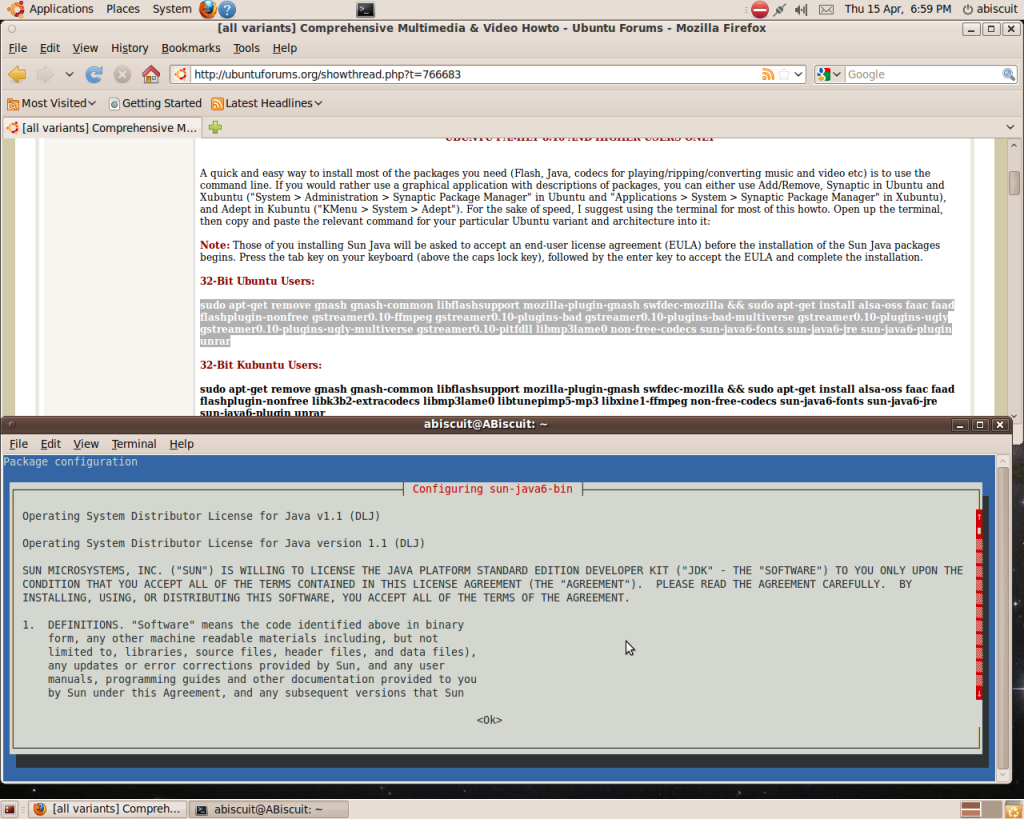Switch to Firefox via bottom taskbar button
This screenshot has height=819, width=1024.
[108, 809]
